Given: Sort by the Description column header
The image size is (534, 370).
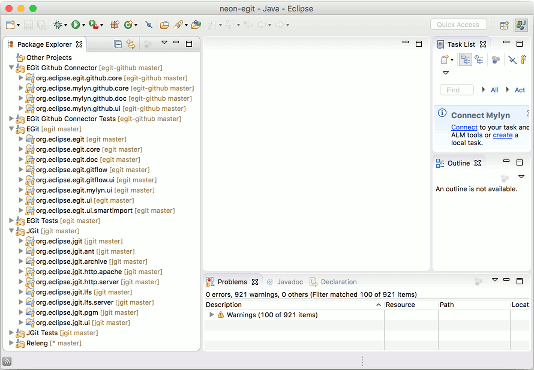Looking at the screenshot, I should [294, 305].
